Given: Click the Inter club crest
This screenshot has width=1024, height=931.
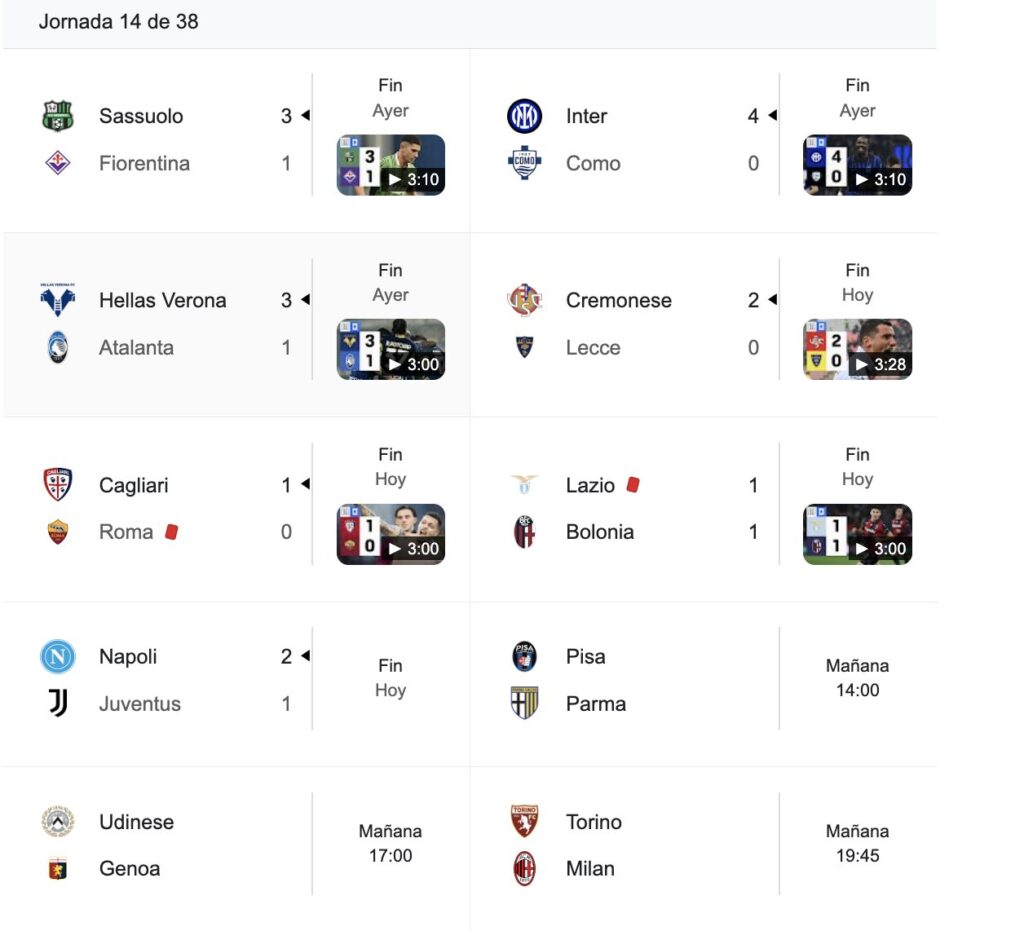Looking at the screenshot, I should click(x=524, y=116).
